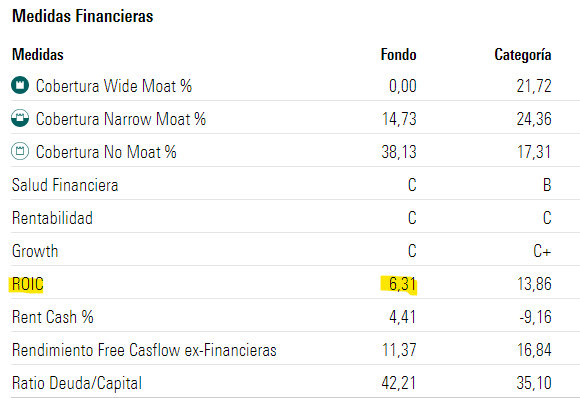Click the Narrow Moat half-filled castle icon
The image size is (580, 398).
coord(20,118)
